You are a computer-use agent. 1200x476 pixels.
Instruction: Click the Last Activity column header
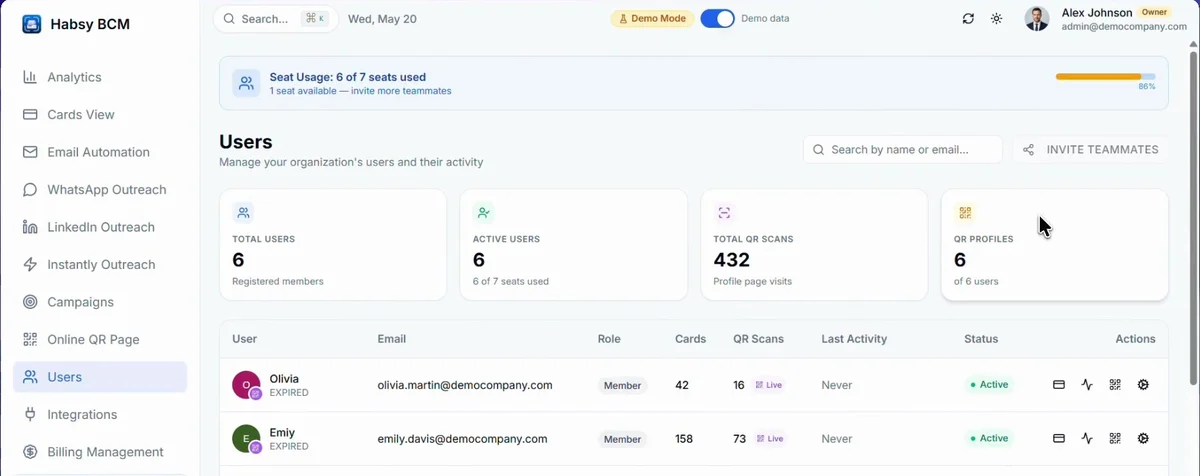(x=854, y=339)
